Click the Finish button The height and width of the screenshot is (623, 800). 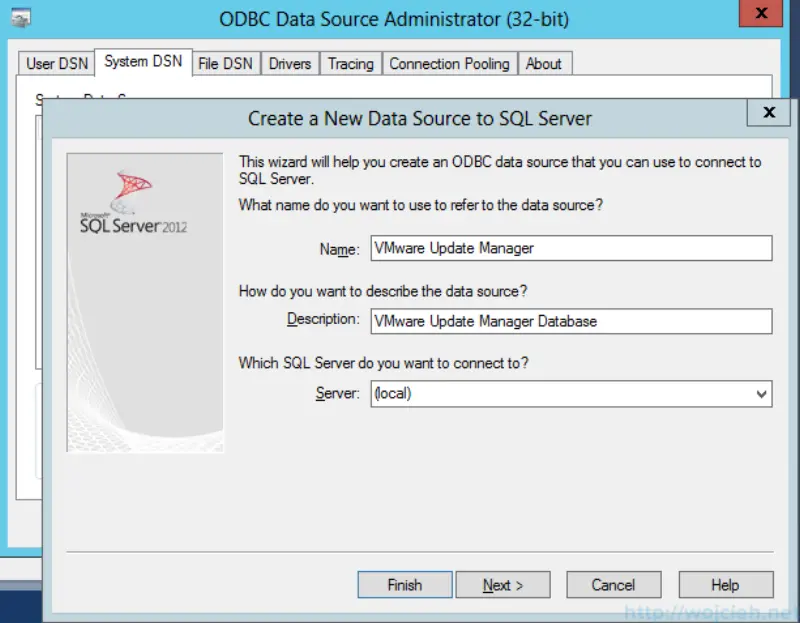pos(404,585)
